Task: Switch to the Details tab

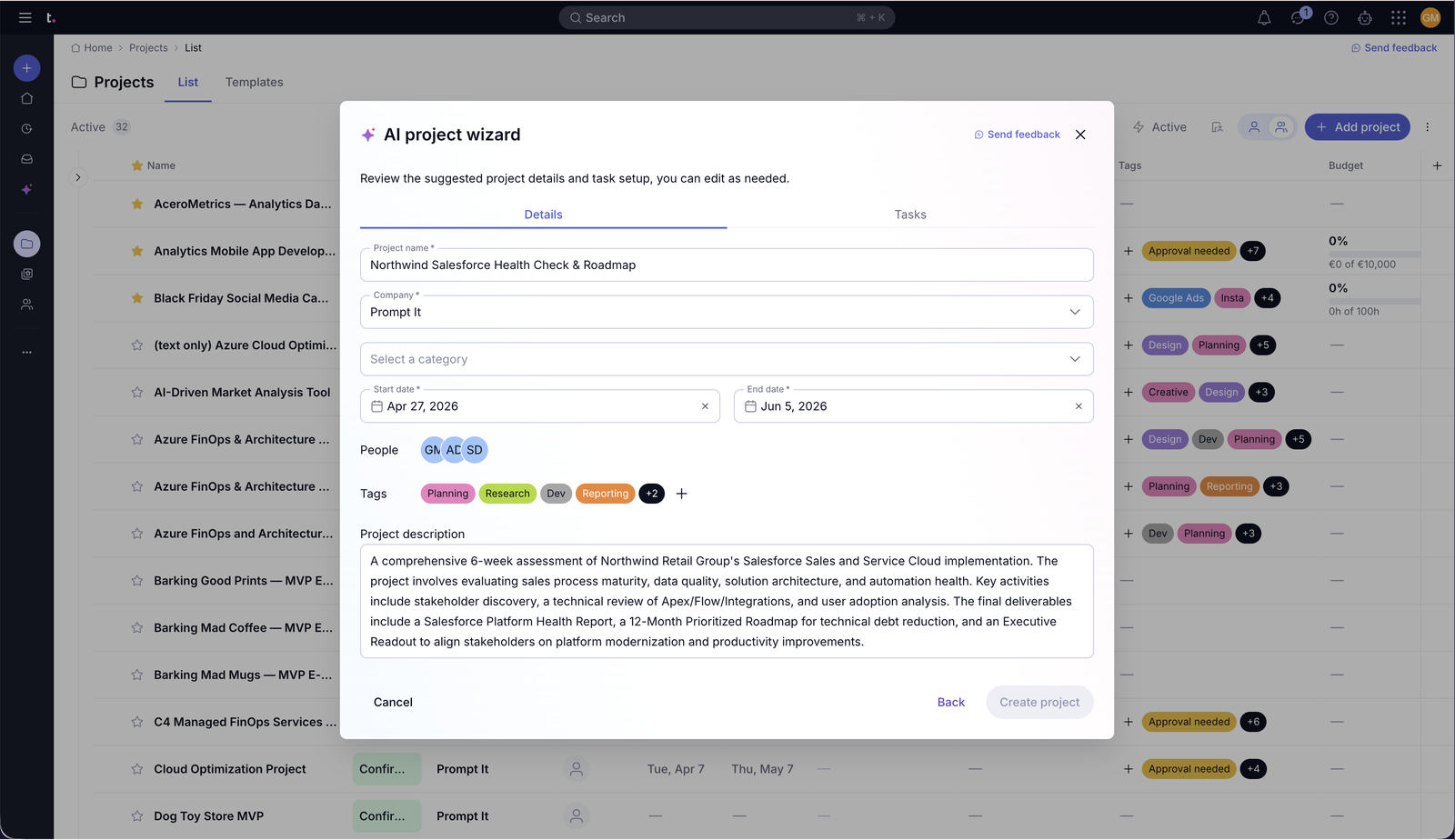Action: [x=543, y=215]
